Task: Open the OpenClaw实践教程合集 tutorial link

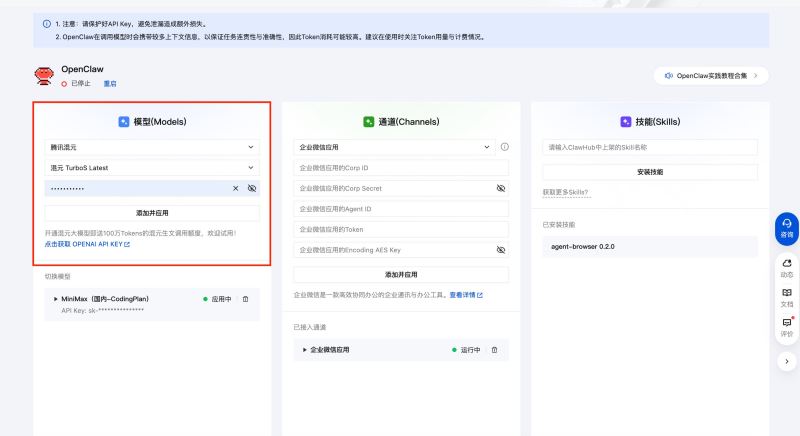Action: coord(711,75)
